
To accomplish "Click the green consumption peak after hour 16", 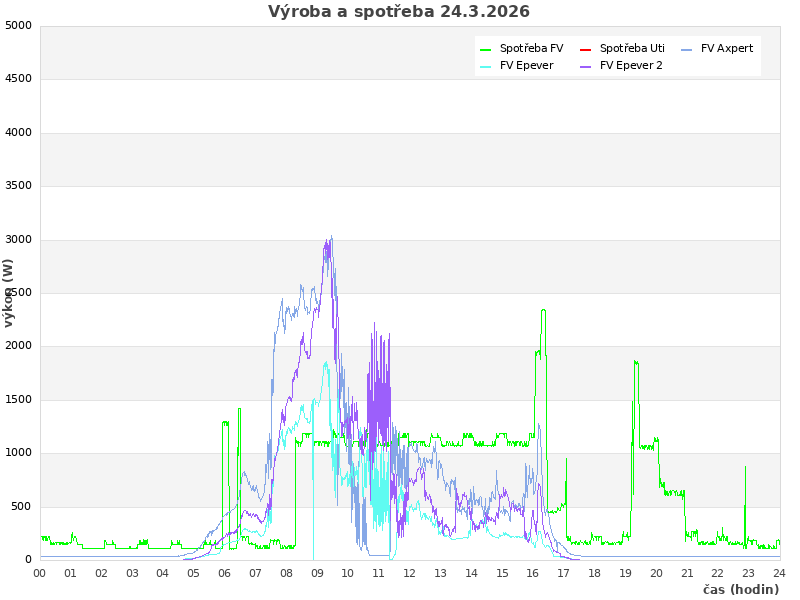I will click(x=543, y=311).
